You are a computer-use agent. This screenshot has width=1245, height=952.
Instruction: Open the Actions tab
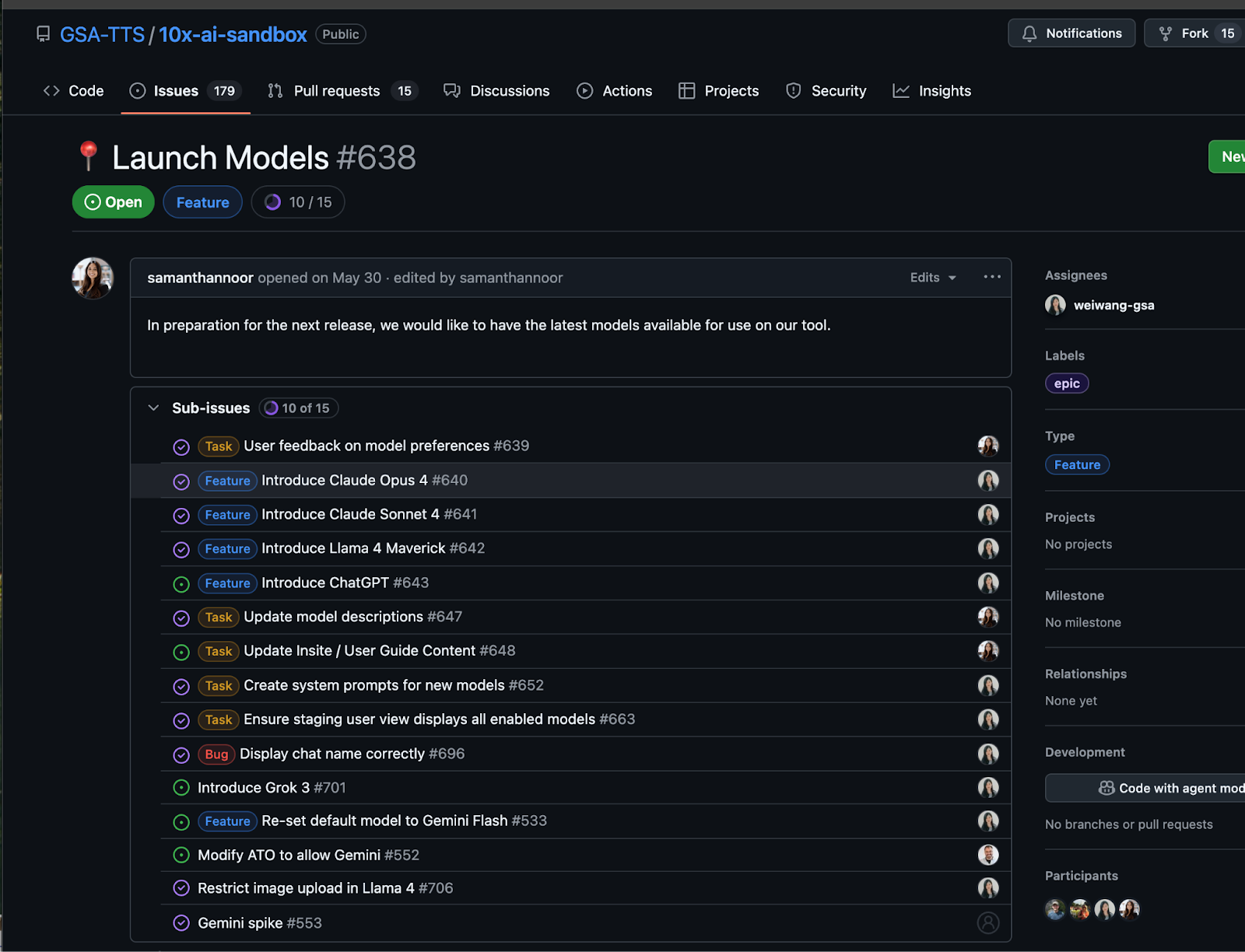click(614, 91)
